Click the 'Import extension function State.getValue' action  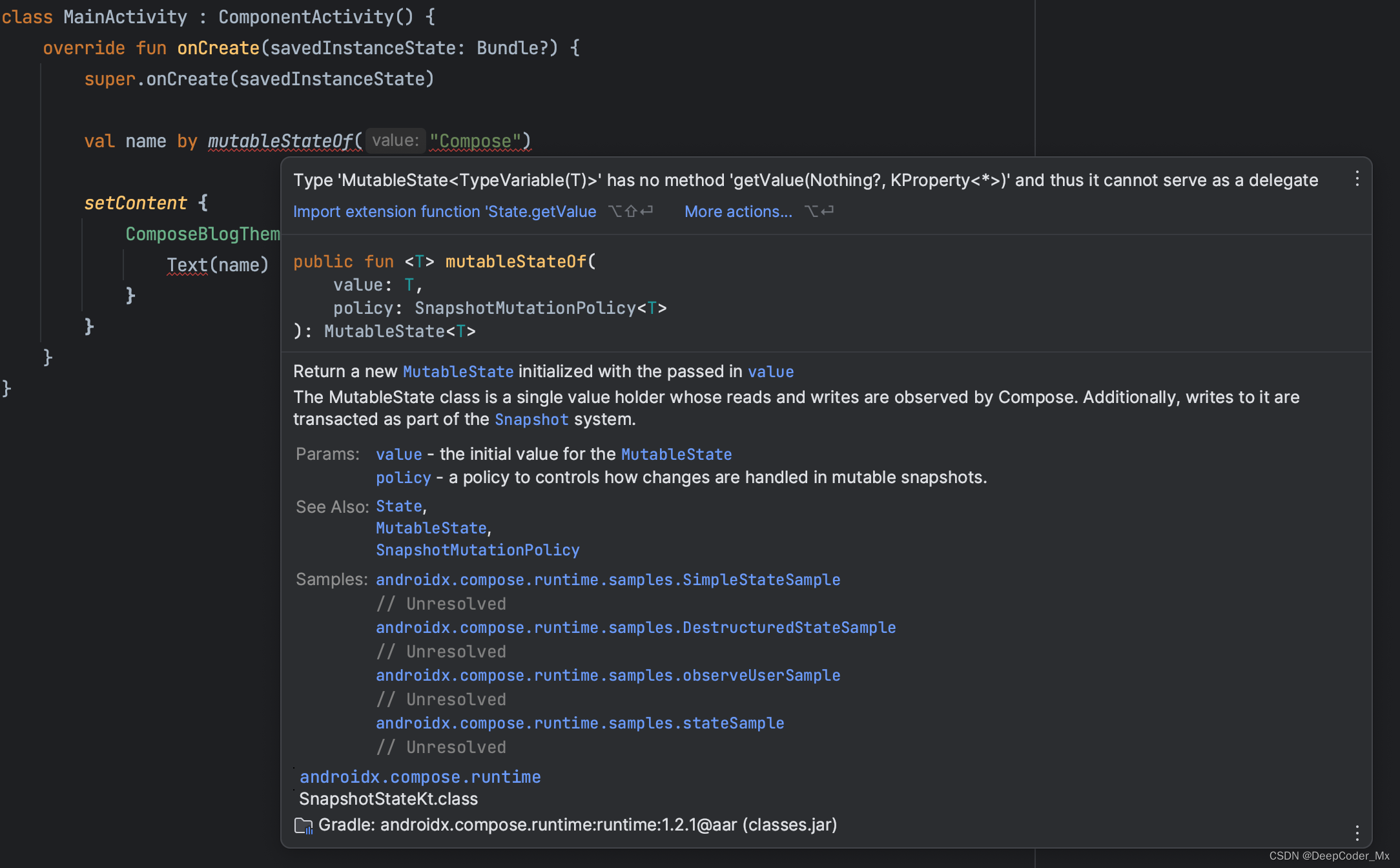click(x=444, y=212)
